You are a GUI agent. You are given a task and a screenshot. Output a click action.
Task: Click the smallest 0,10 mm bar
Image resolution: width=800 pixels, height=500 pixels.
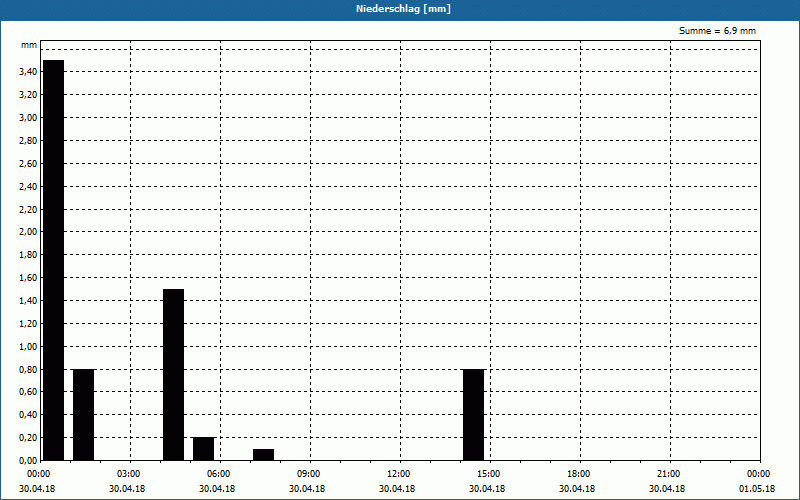coord(263,455)
